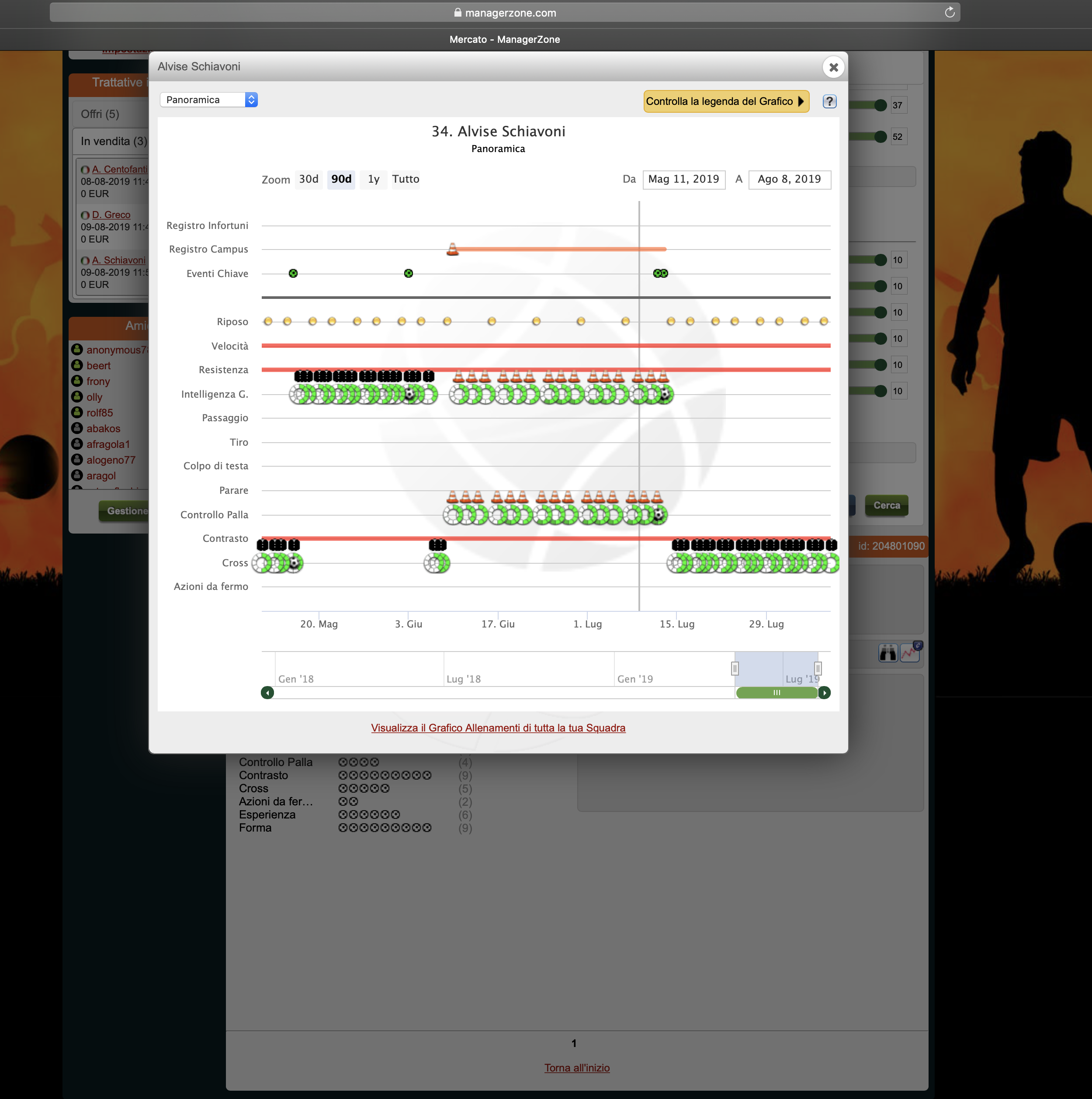The height and width of the screenshot is (1099, 1092).
Task: Open the training graph icon
Action: (911, 652)
